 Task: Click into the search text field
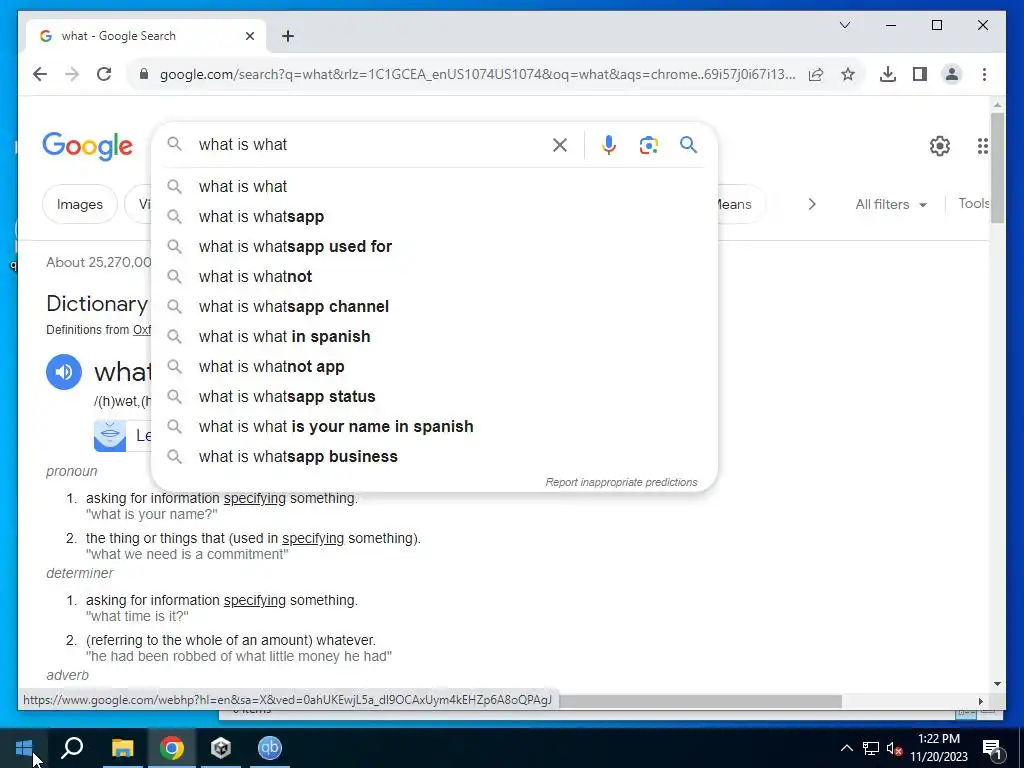point(369,144)
